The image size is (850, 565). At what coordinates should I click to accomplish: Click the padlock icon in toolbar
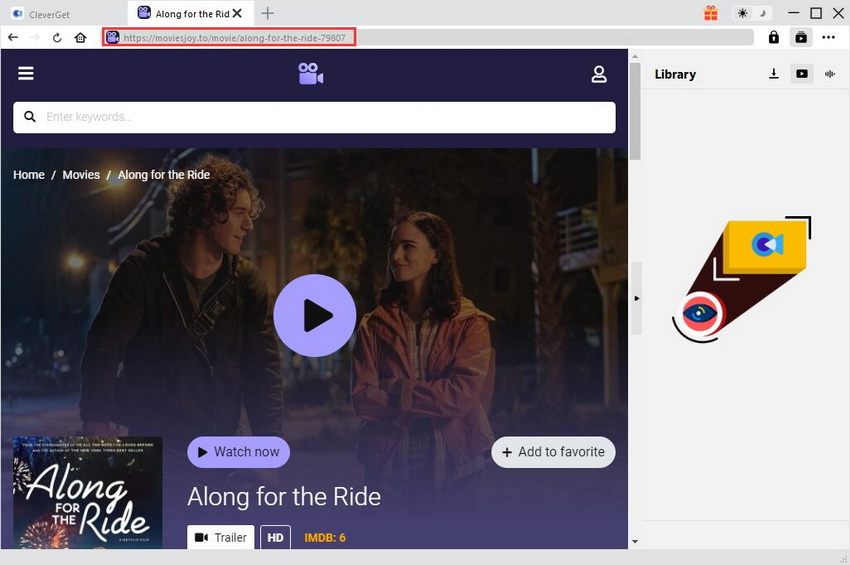tap(774, 37)
